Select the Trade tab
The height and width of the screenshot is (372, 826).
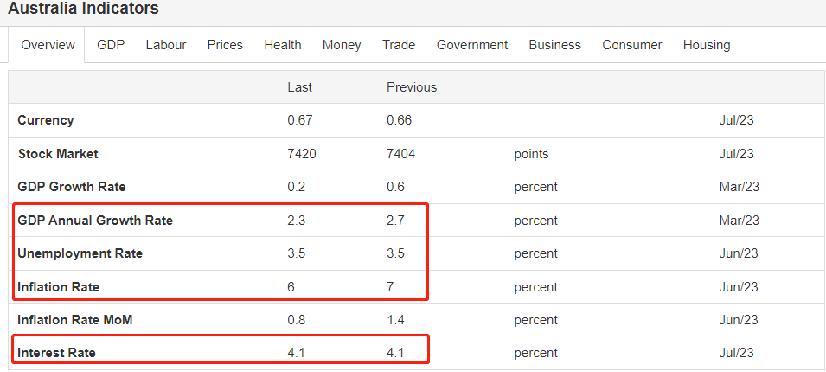tap(399, 45)
